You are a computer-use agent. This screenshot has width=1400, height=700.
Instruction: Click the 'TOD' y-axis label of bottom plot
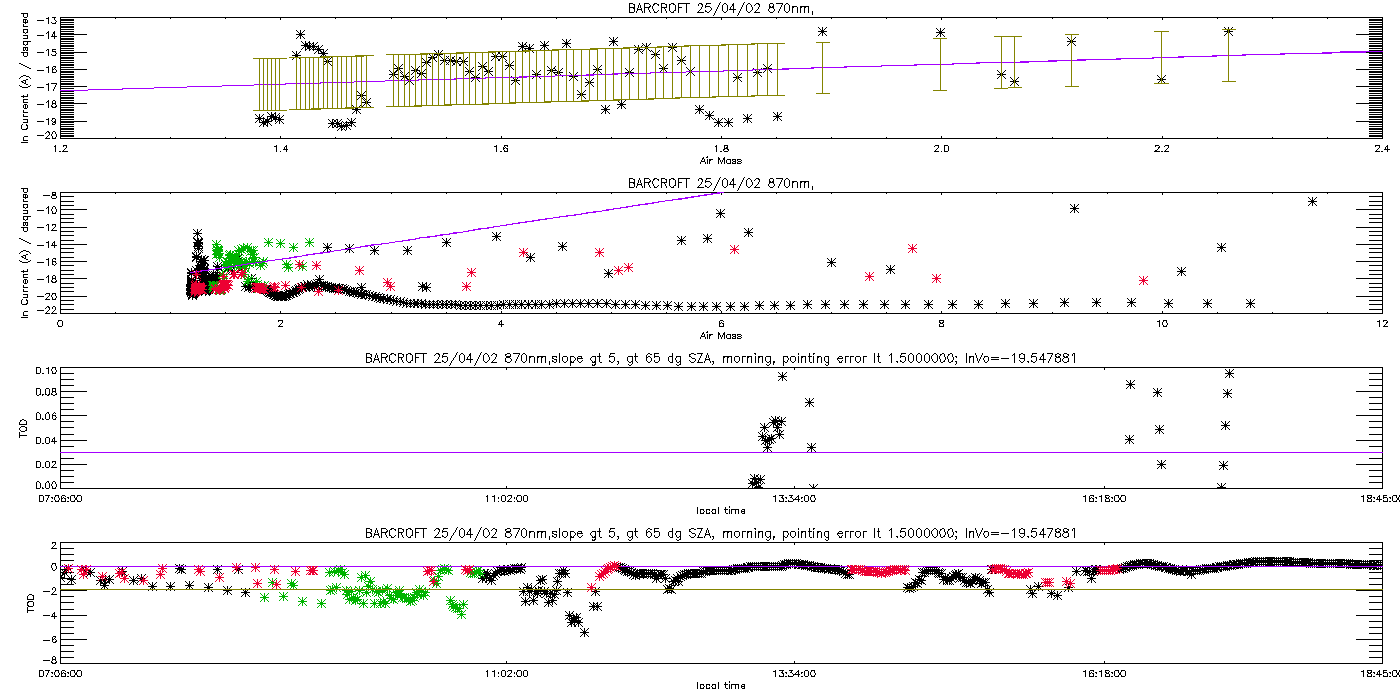26,603
